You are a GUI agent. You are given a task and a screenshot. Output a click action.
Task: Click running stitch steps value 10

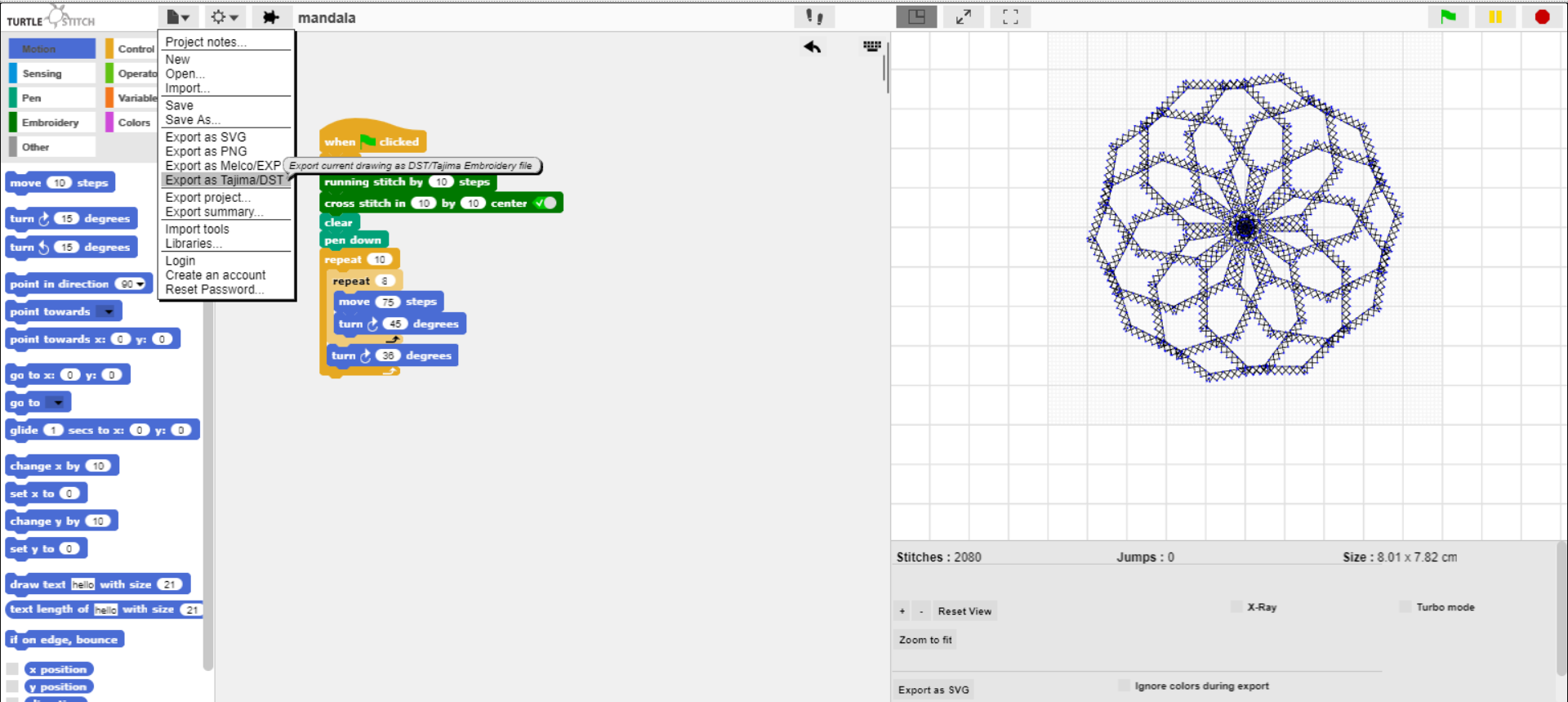pyautogui.click(x=441, y=181)
